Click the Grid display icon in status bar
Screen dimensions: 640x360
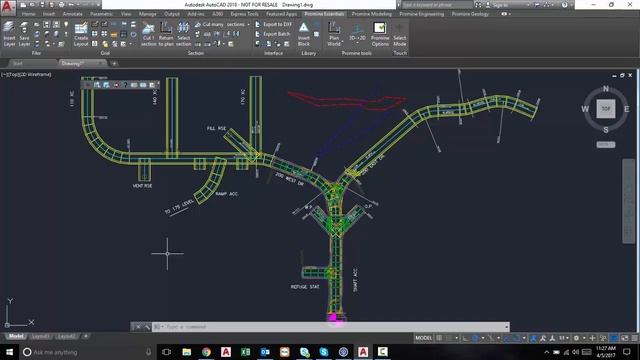439,338
